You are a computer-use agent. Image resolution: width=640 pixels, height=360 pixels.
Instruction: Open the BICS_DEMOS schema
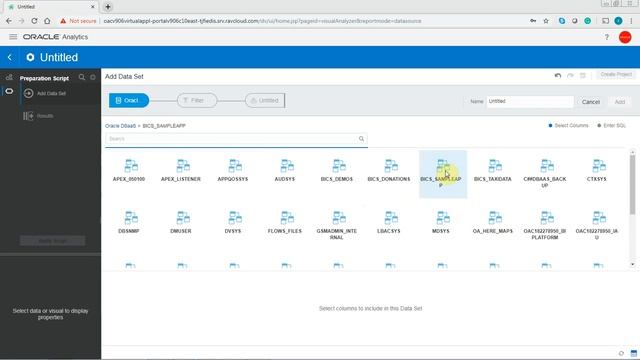click(x=337, y=171)
